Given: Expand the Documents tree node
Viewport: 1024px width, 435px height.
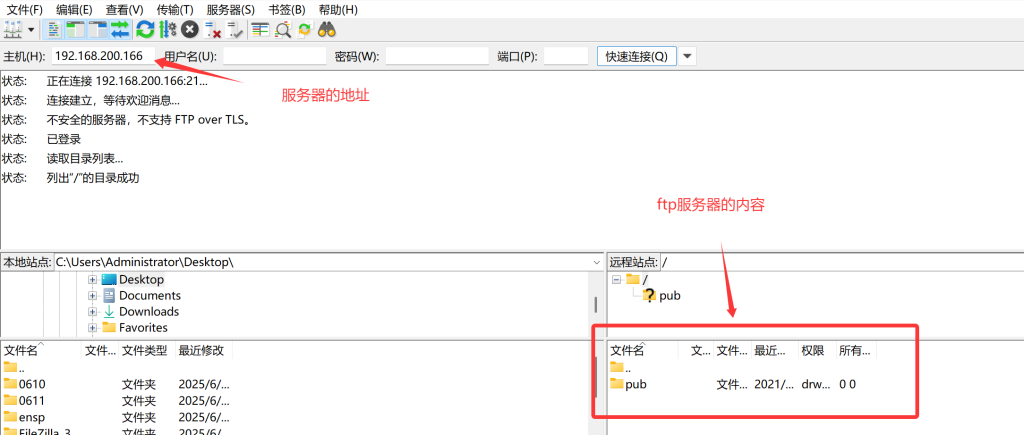Looking at the screenshot, I should [x=93, y=296].
